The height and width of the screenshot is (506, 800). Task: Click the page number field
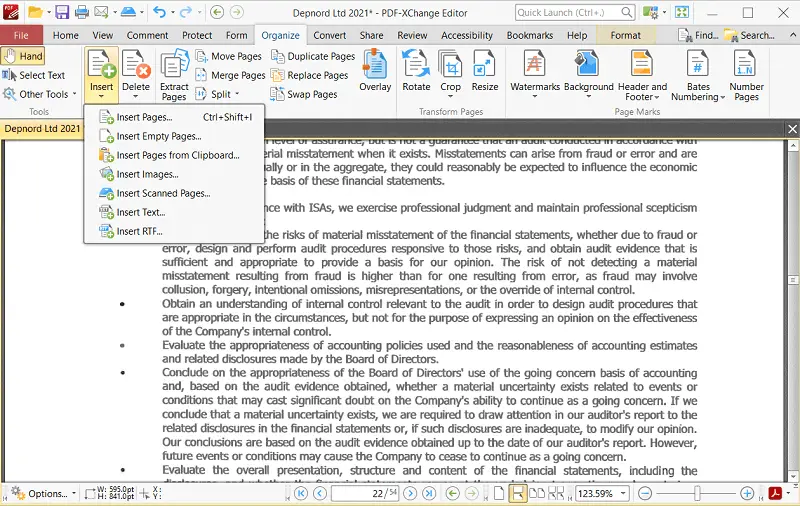click(x=365, y=493)
